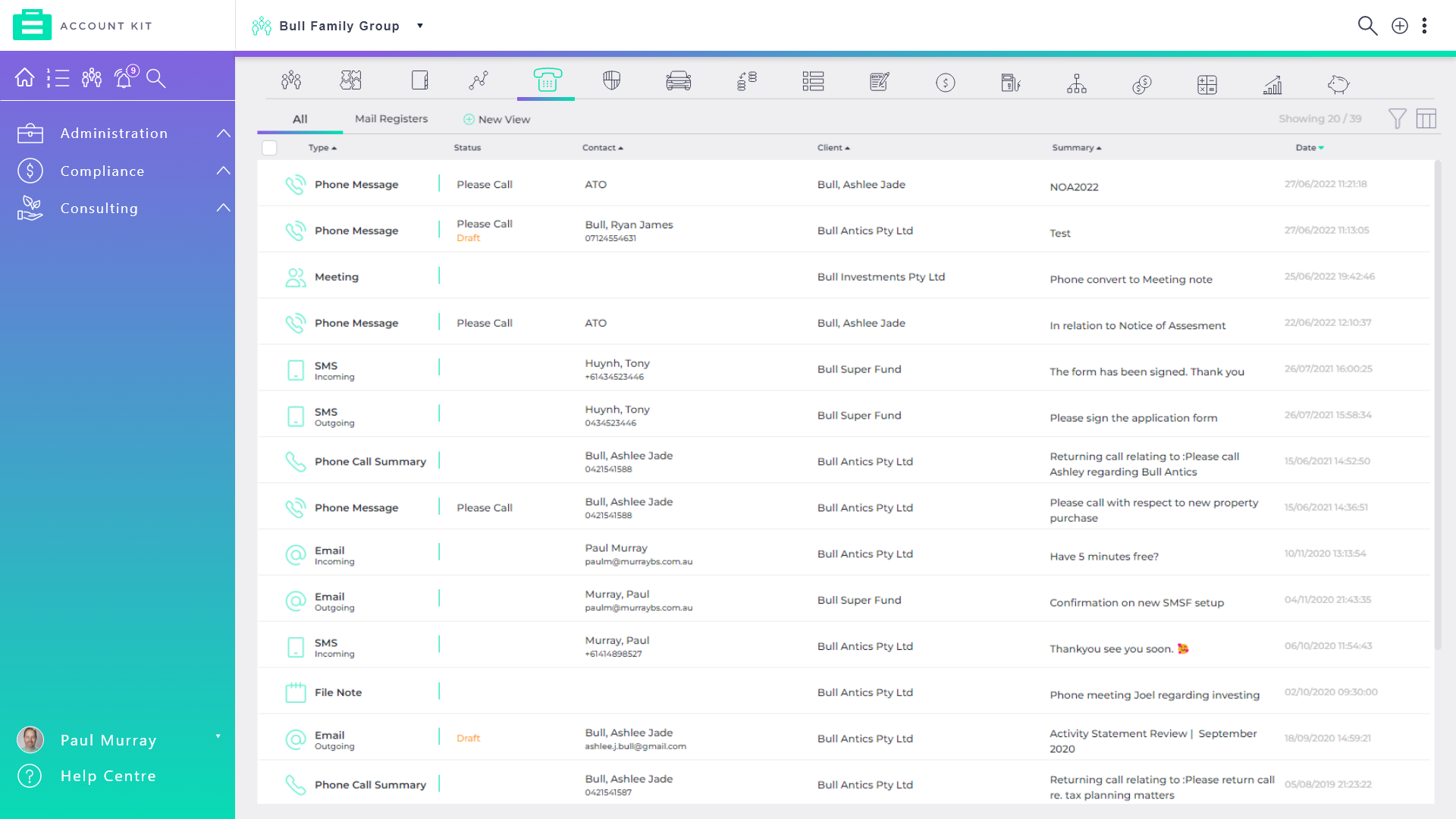
Task: Open the three-dot options menu
Action: 1425,26
